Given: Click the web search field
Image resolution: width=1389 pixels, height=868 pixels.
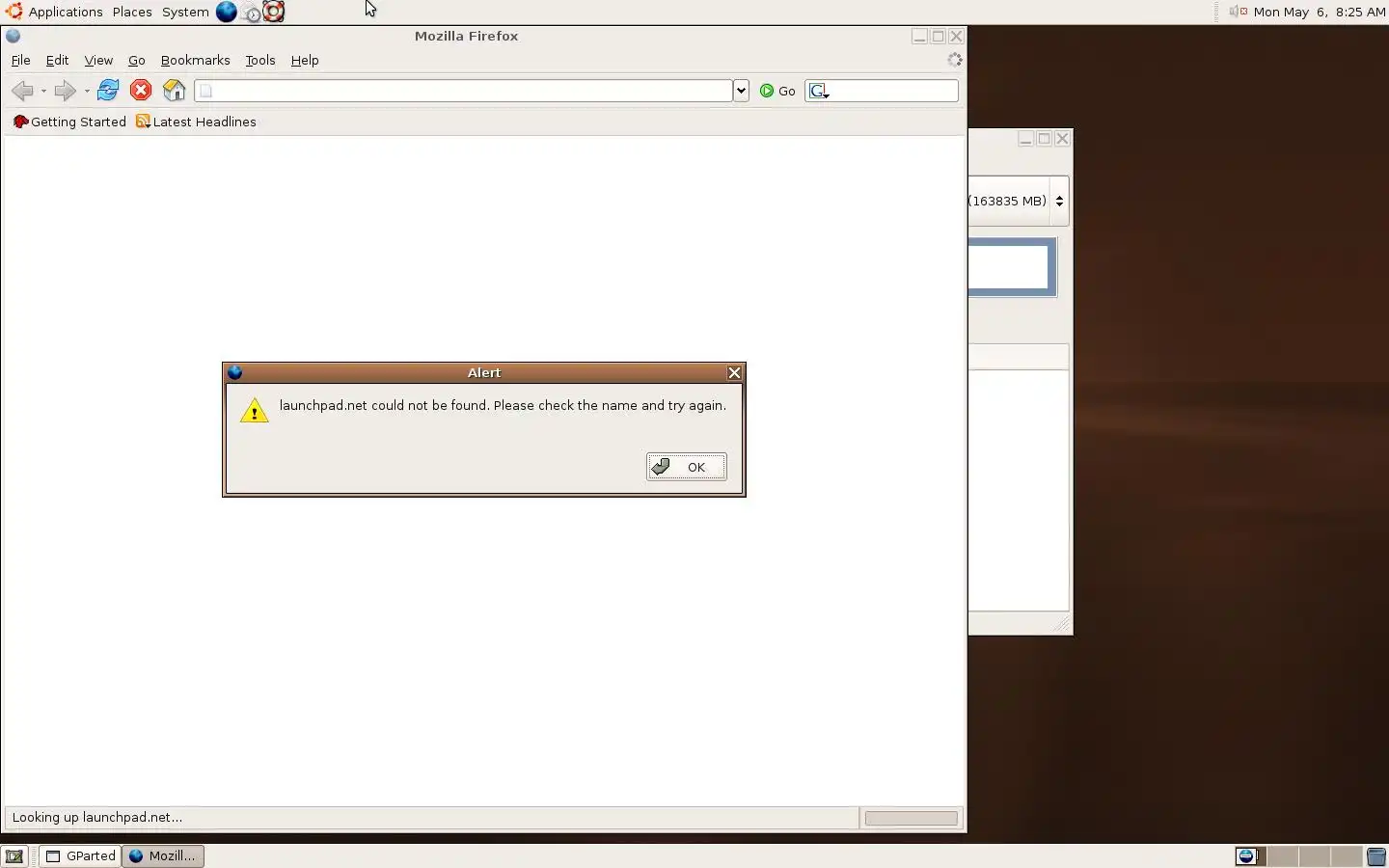Looking at the screenshot, I should [893, 91].
